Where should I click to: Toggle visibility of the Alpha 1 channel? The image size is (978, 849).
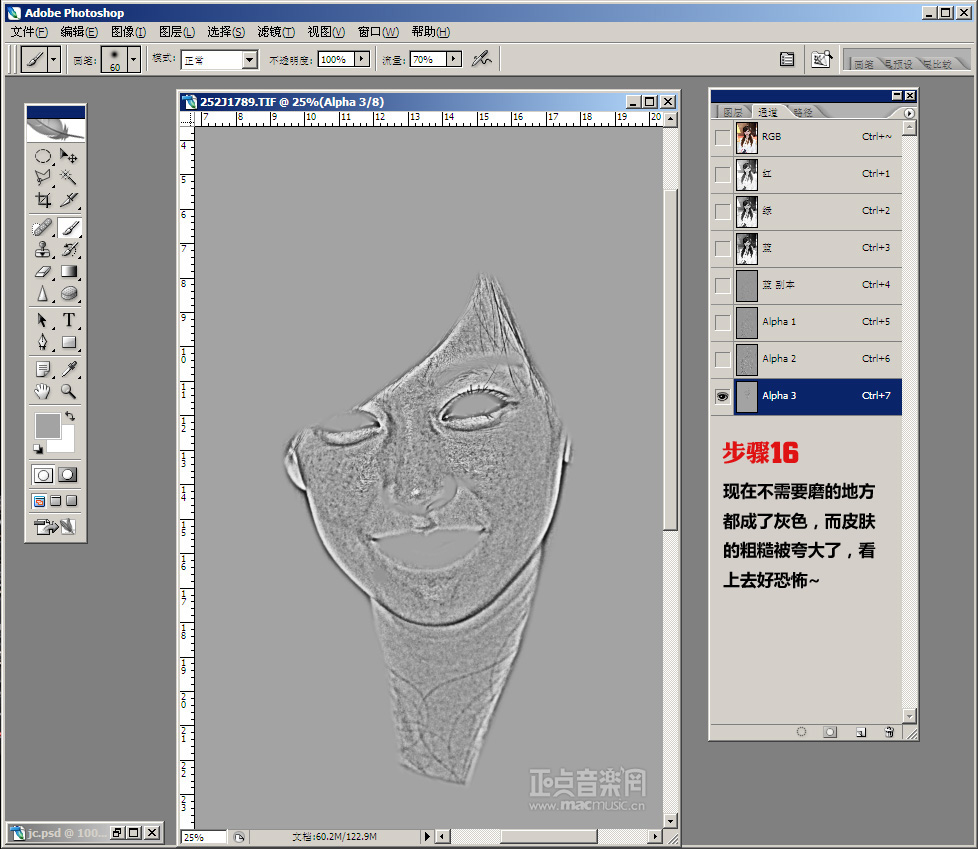point(722,322)
